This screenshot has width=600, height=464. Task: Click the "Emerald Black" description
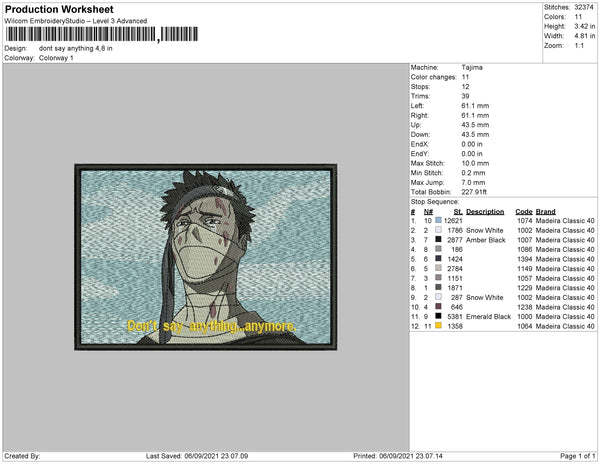(x=488, y=316)
